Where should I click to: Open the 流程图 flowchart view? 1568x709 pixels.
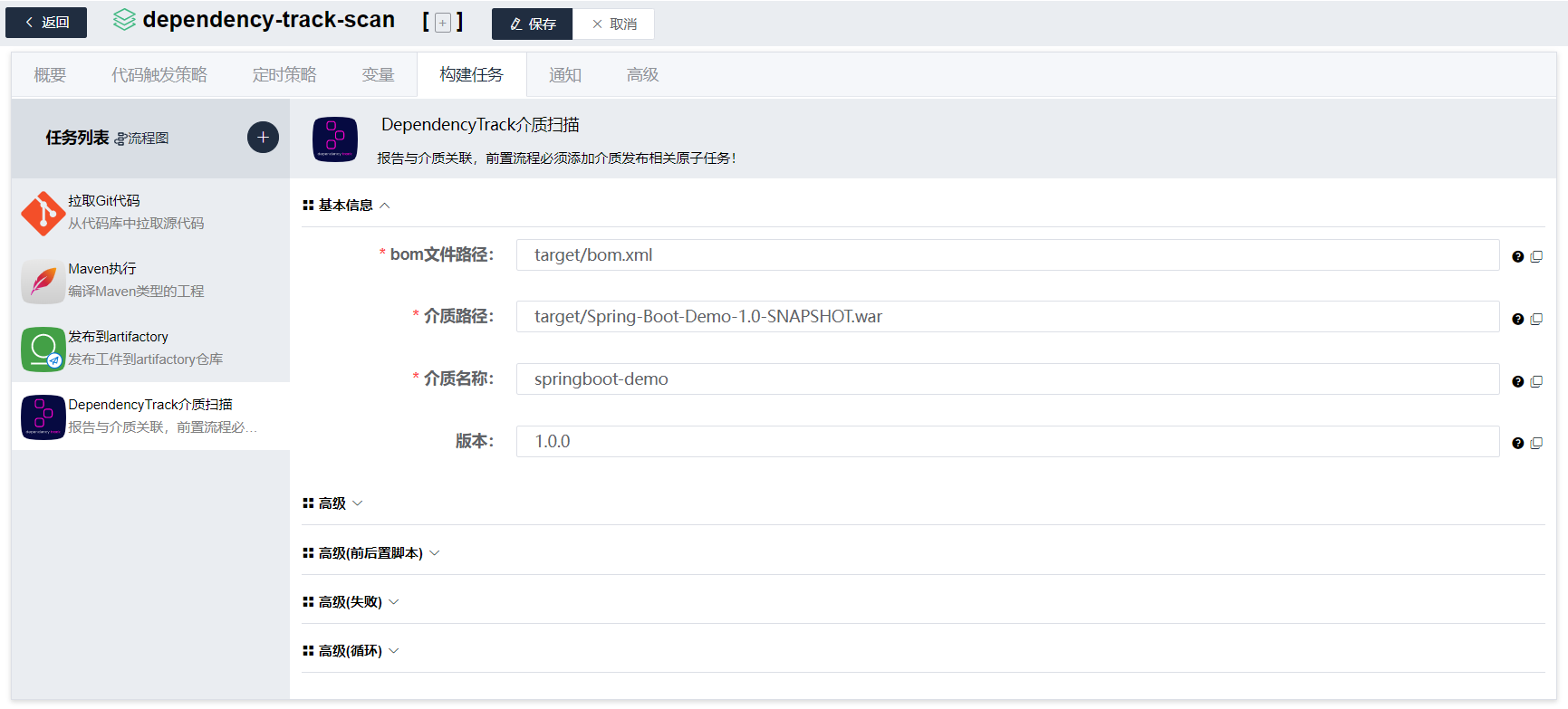click(x=142, y=139)
